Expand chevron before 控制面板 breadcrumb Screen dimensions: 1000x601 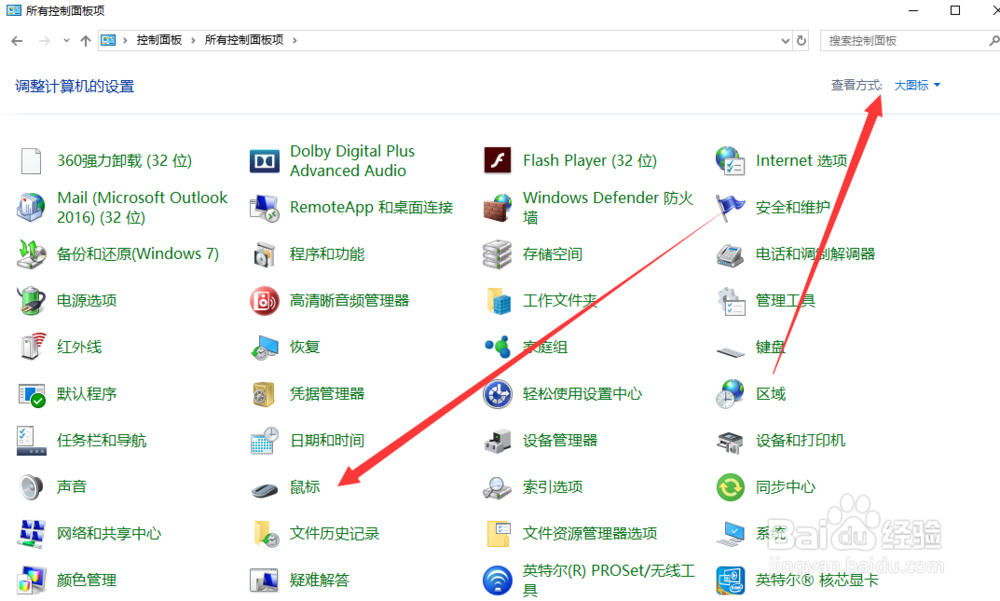[x=125, y=40]
